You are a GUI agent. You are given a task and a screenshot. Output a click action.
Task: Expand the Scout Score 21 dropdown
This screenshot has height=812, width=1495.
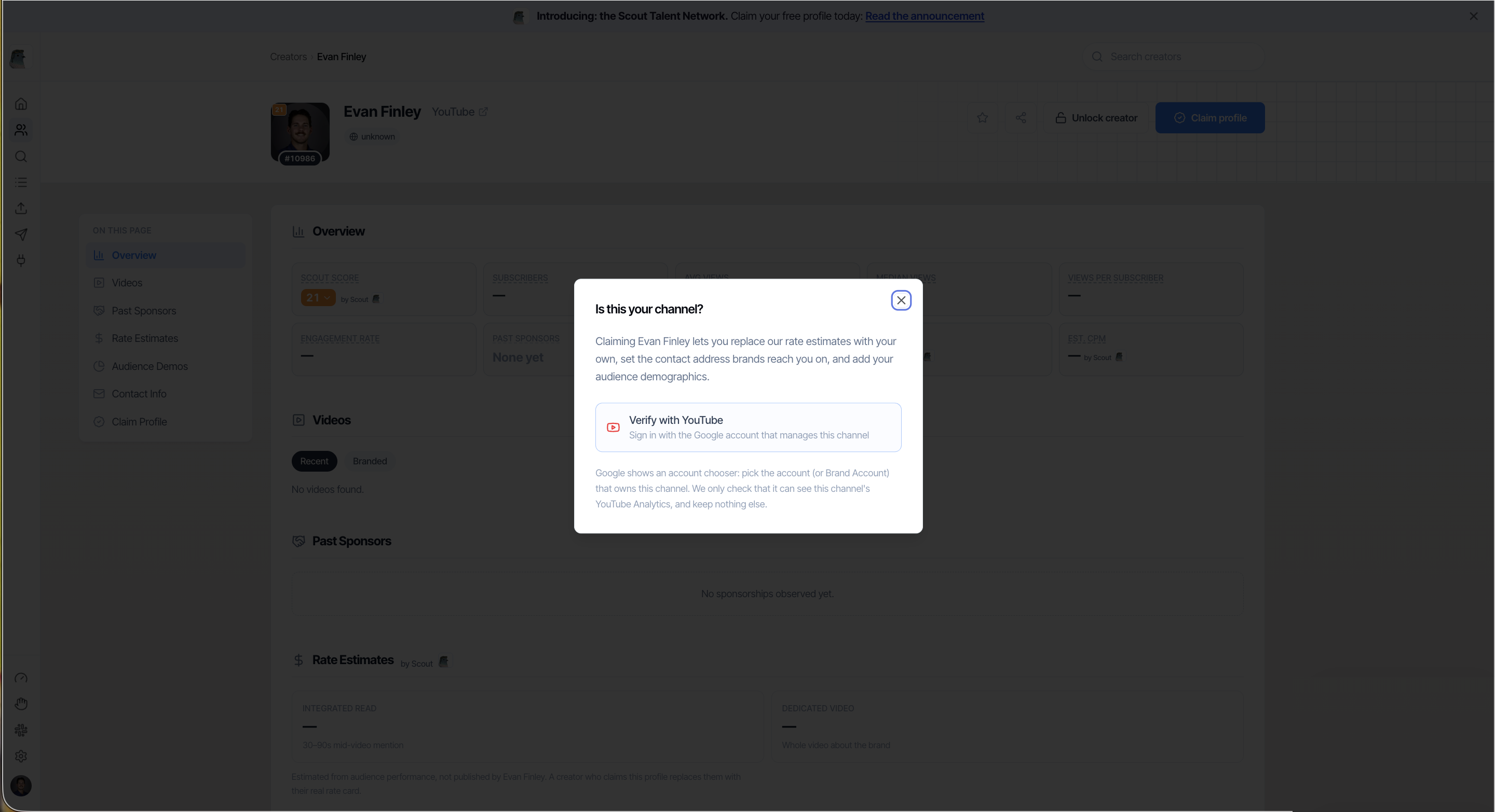click(318, 297)
